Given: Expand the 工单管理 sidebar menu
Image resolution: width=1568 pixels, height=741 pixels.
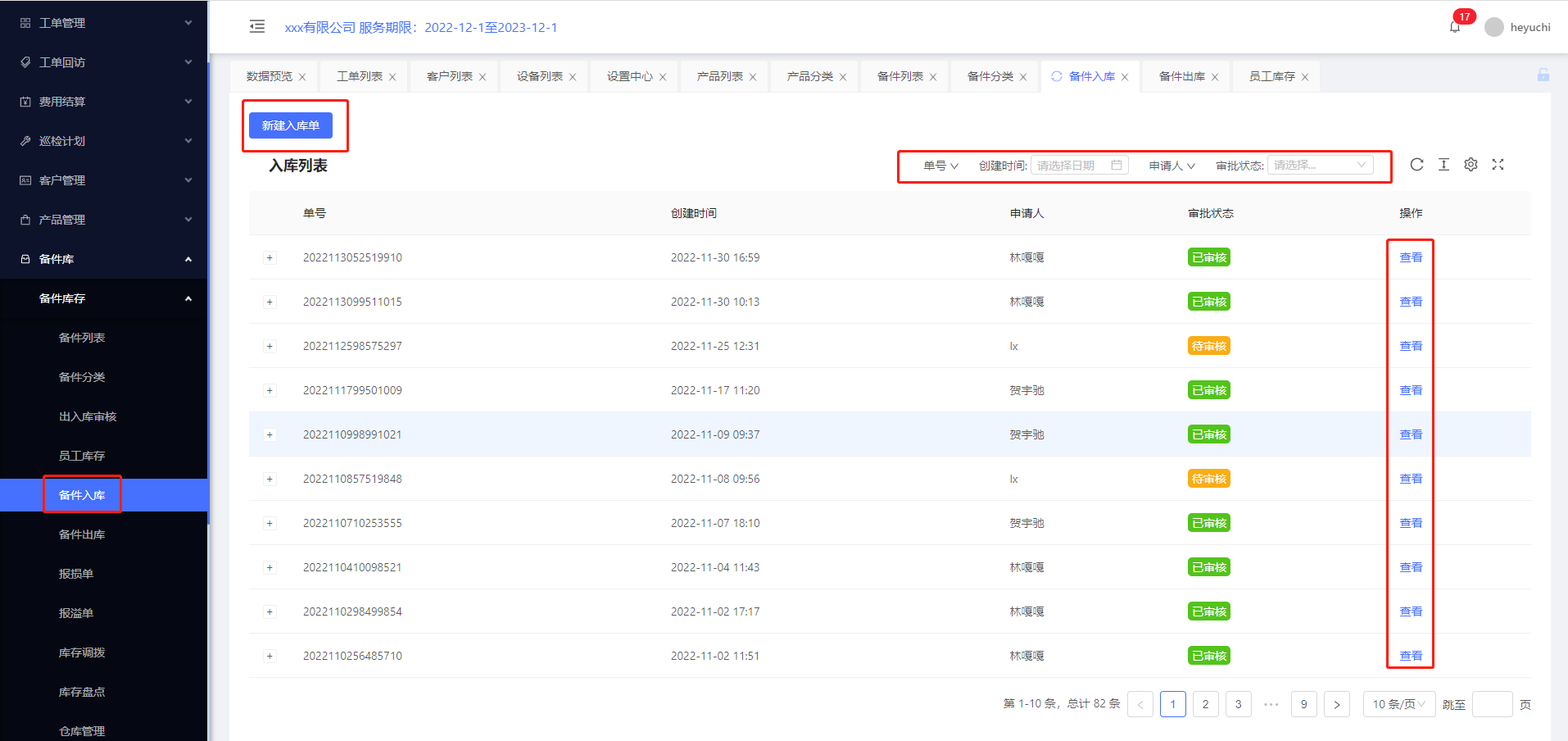Looking at the screenshot, I should pos(104,23).
